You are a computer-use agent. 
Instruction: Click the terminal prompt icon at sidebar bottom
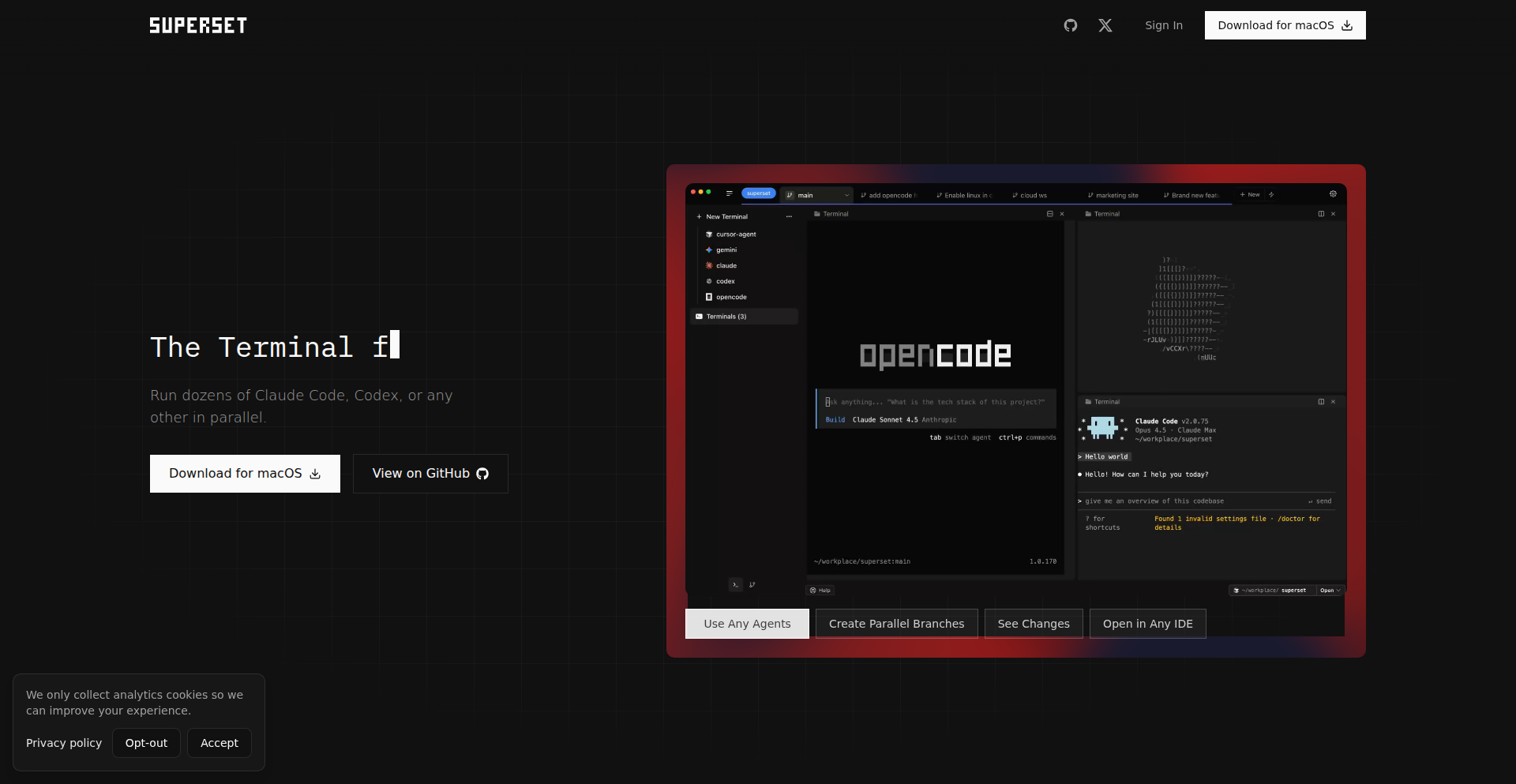[x=735, y=585]
